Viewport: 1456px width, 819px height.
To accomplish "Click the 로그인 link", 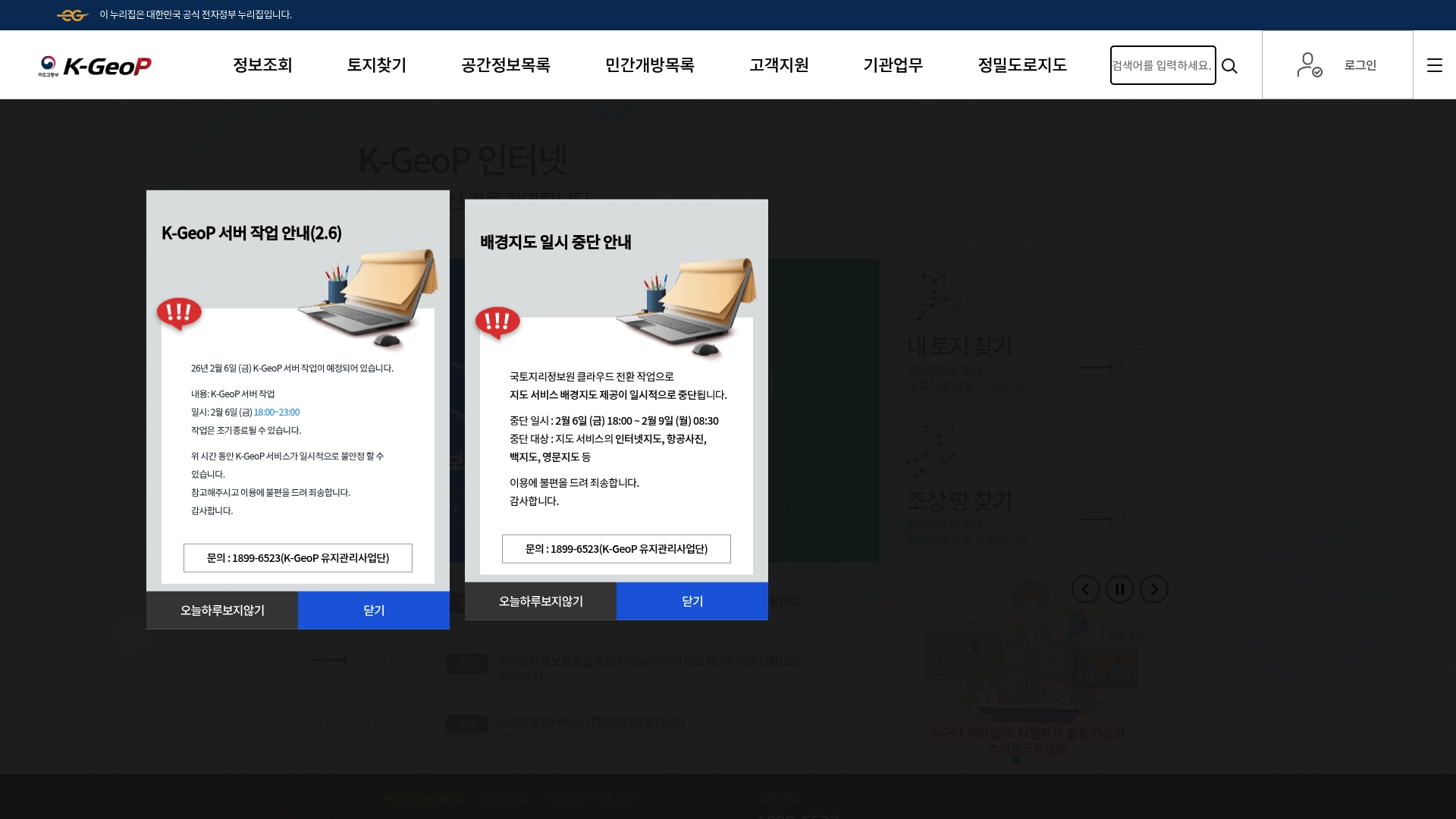I will pyautogui.click(x=1361, y=65).
